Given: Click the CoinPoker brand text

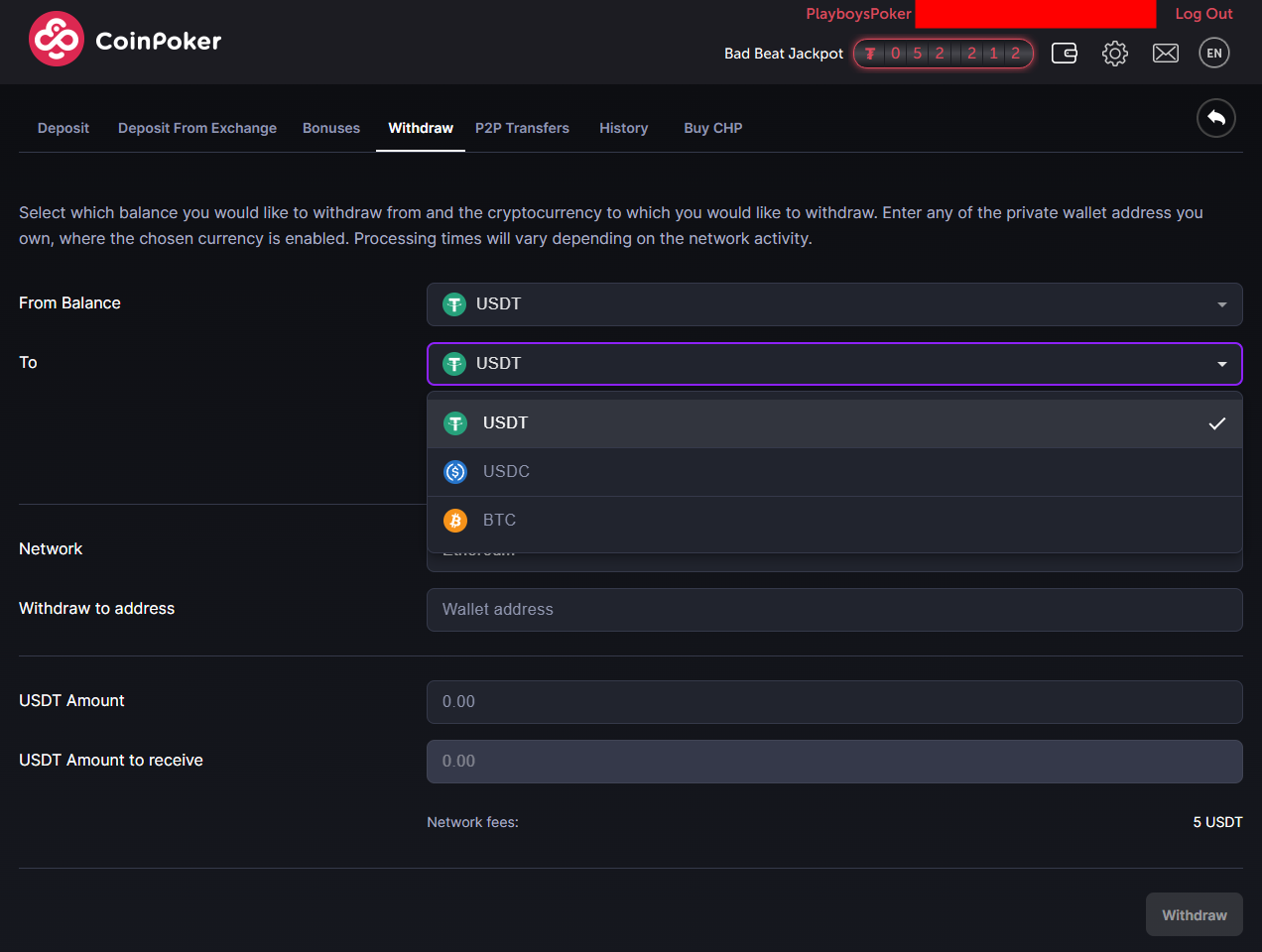Looking at the screenshot, I should tap(159, 41).
